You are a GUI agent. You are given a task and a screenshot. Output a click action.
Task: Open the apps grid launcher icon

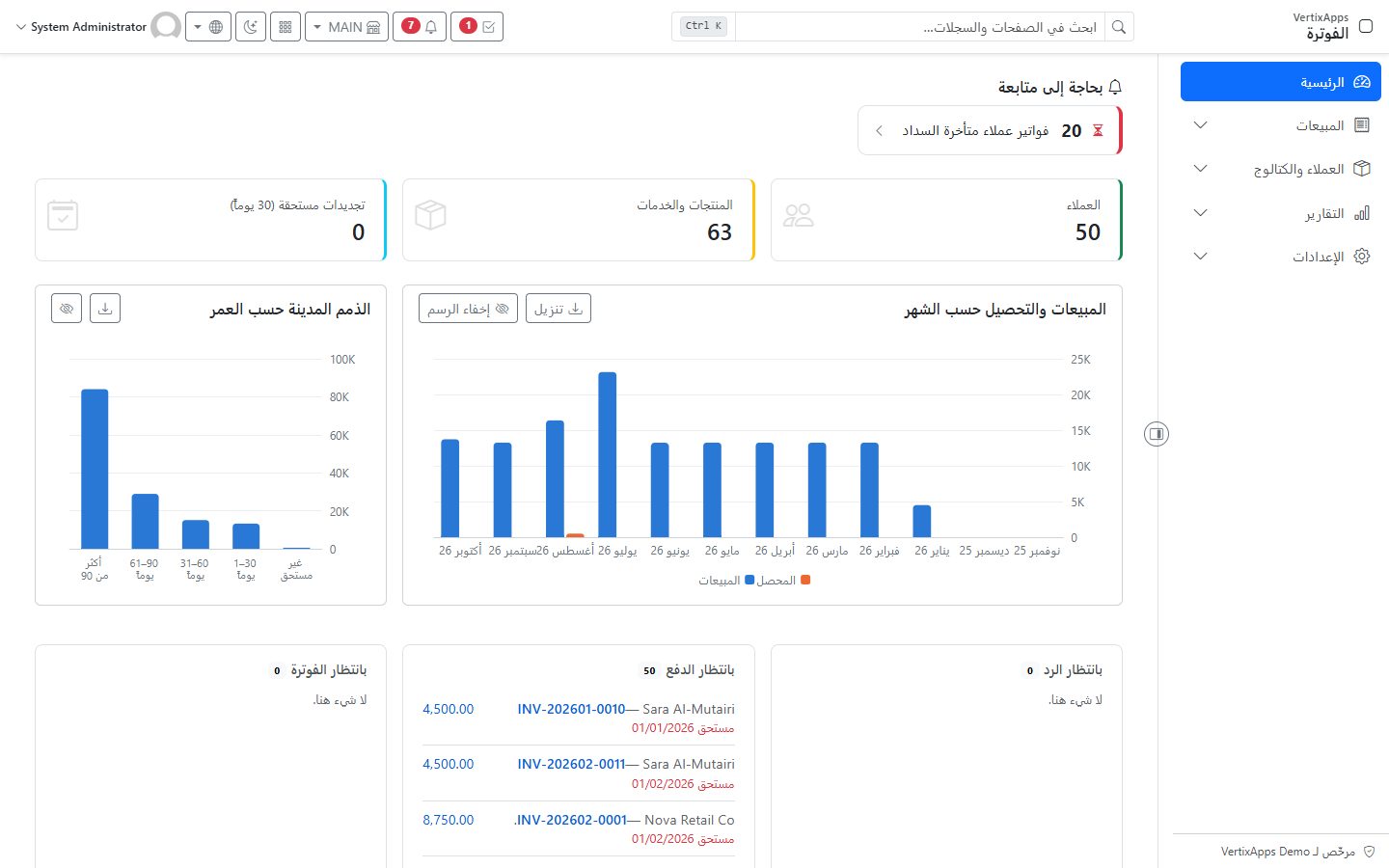pyautogui.click(x=286, y=27)
